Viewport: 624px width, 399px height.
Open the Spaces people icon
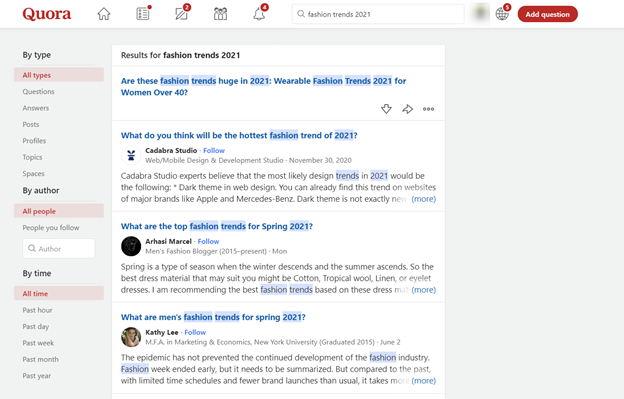click(220, 14)
